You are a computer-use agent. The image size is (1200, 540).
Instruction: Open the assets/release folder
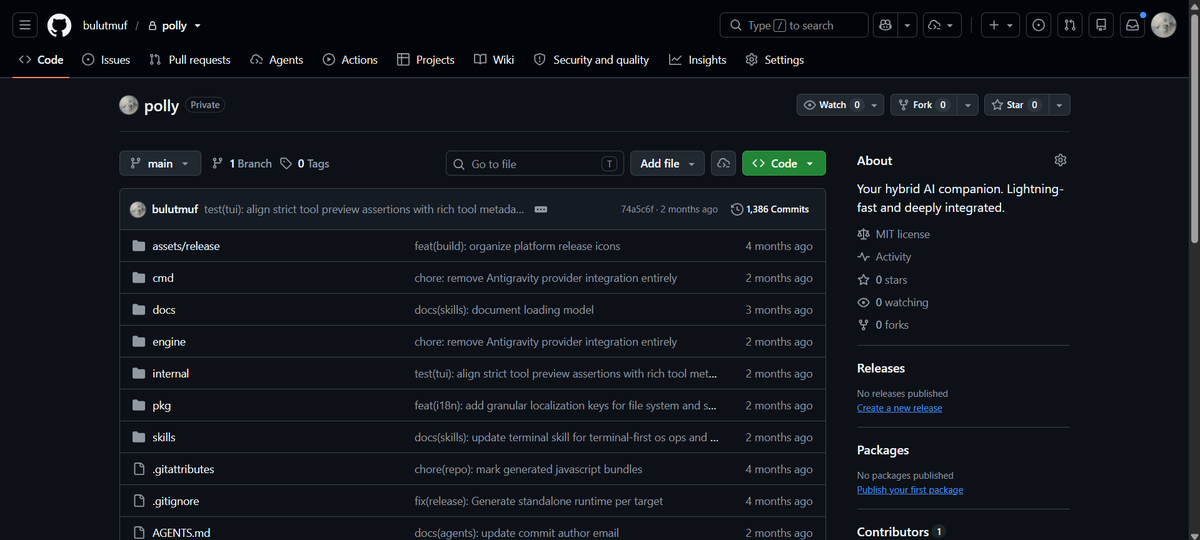tap(186, 246)
